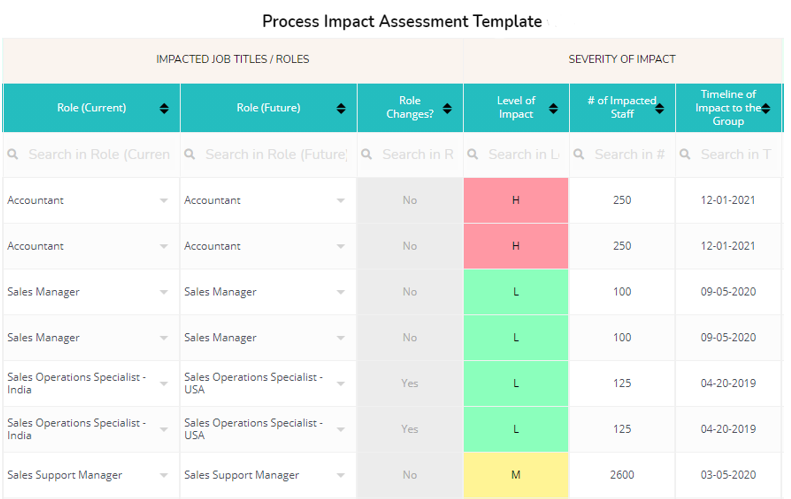This screenshot has width=791, height=499.
Task: Click the yellow M level of impact cell
Action: tap(516, 476)
